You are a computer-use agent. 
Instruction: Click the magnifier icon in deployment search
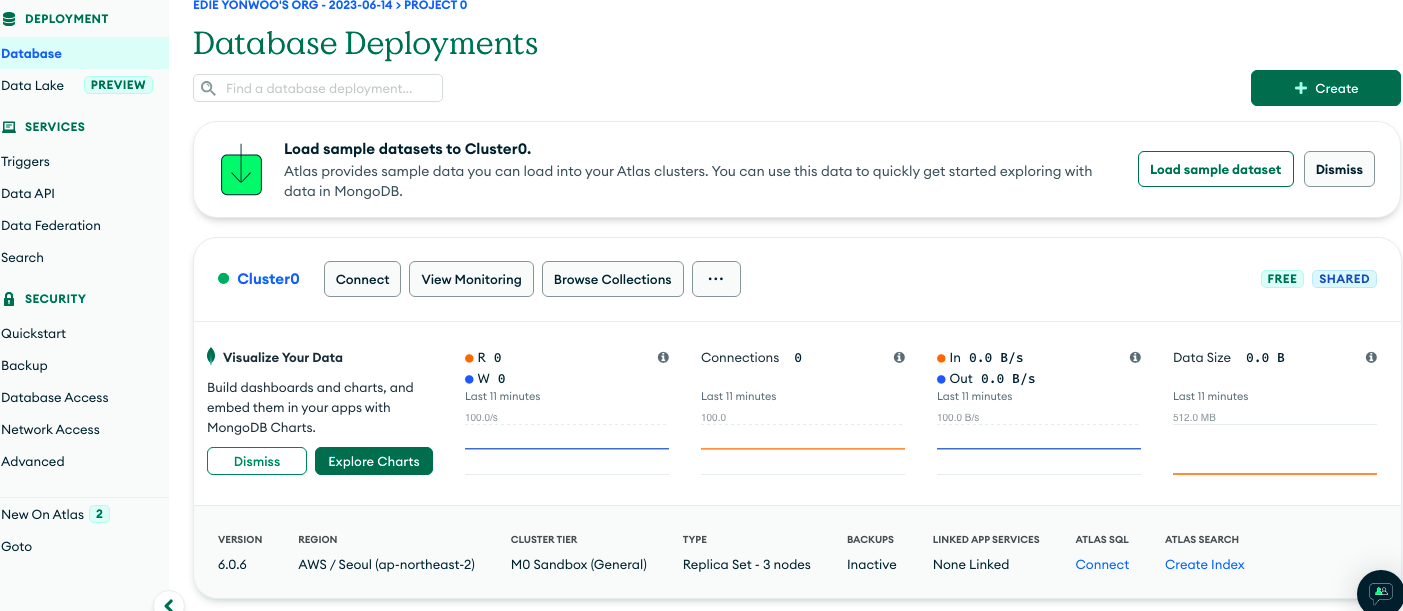pyautogui.click(x=208, y=88)
